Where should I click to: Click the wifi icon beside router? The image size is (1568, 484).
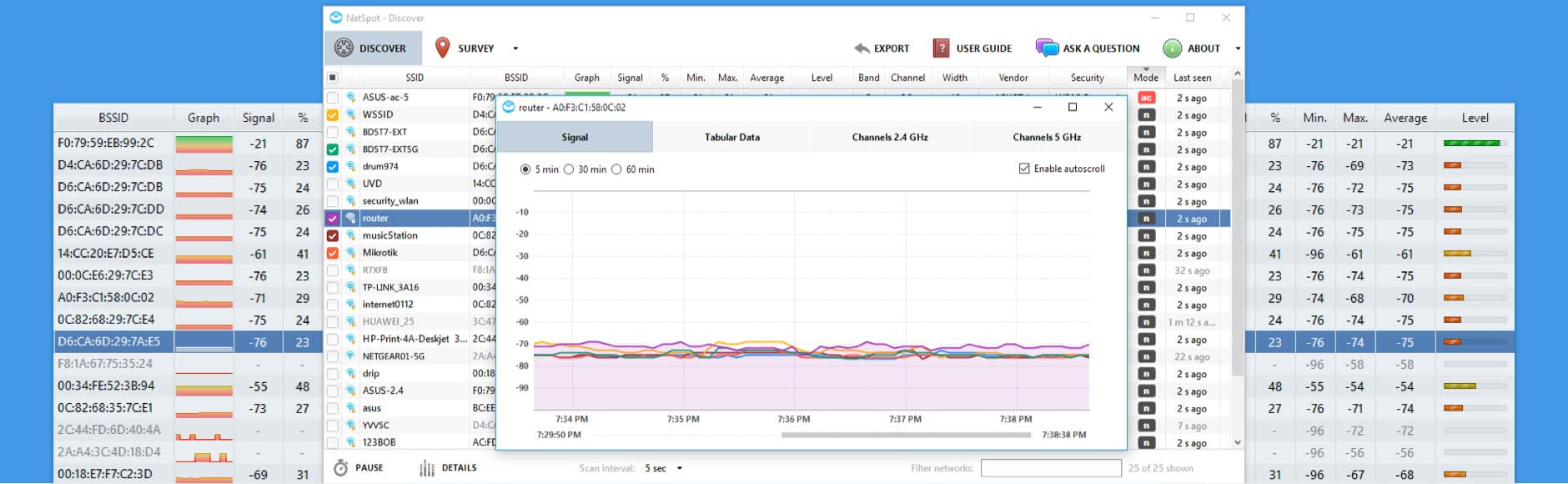click(x=351, y=218)
